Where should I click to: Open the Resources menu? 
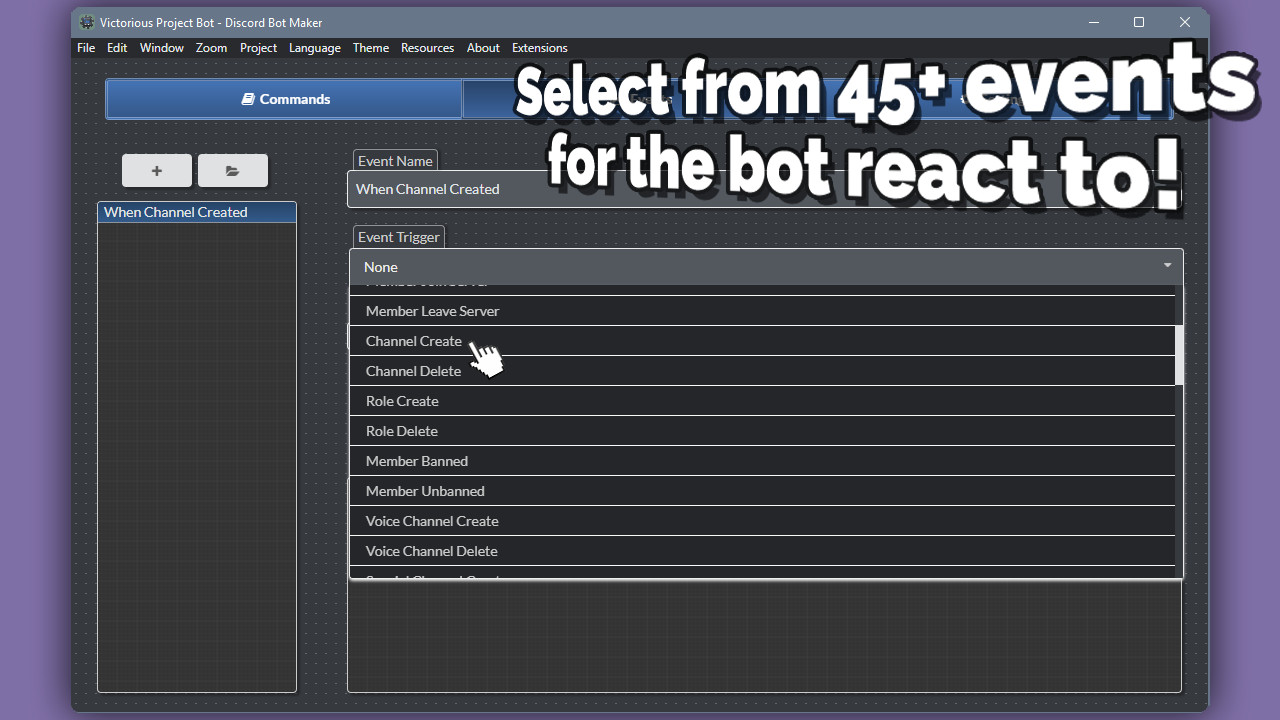click(427, 47)
